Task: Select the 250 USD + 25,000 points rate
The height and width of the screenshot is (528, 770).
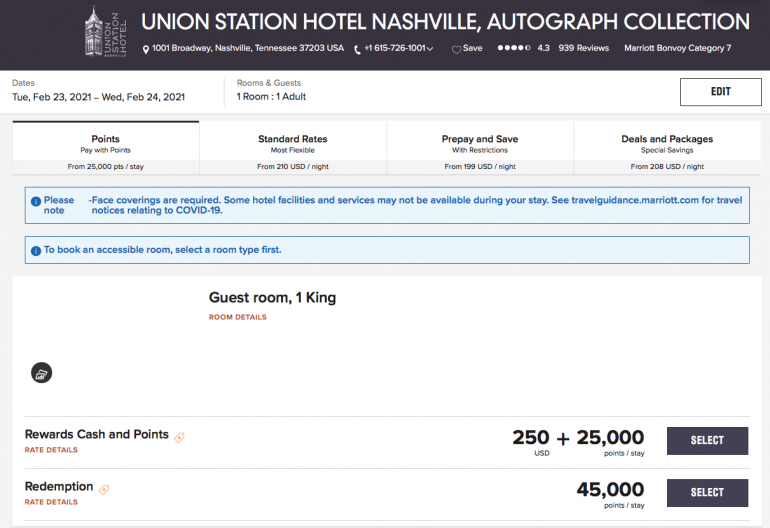Action: click(706, 441)
